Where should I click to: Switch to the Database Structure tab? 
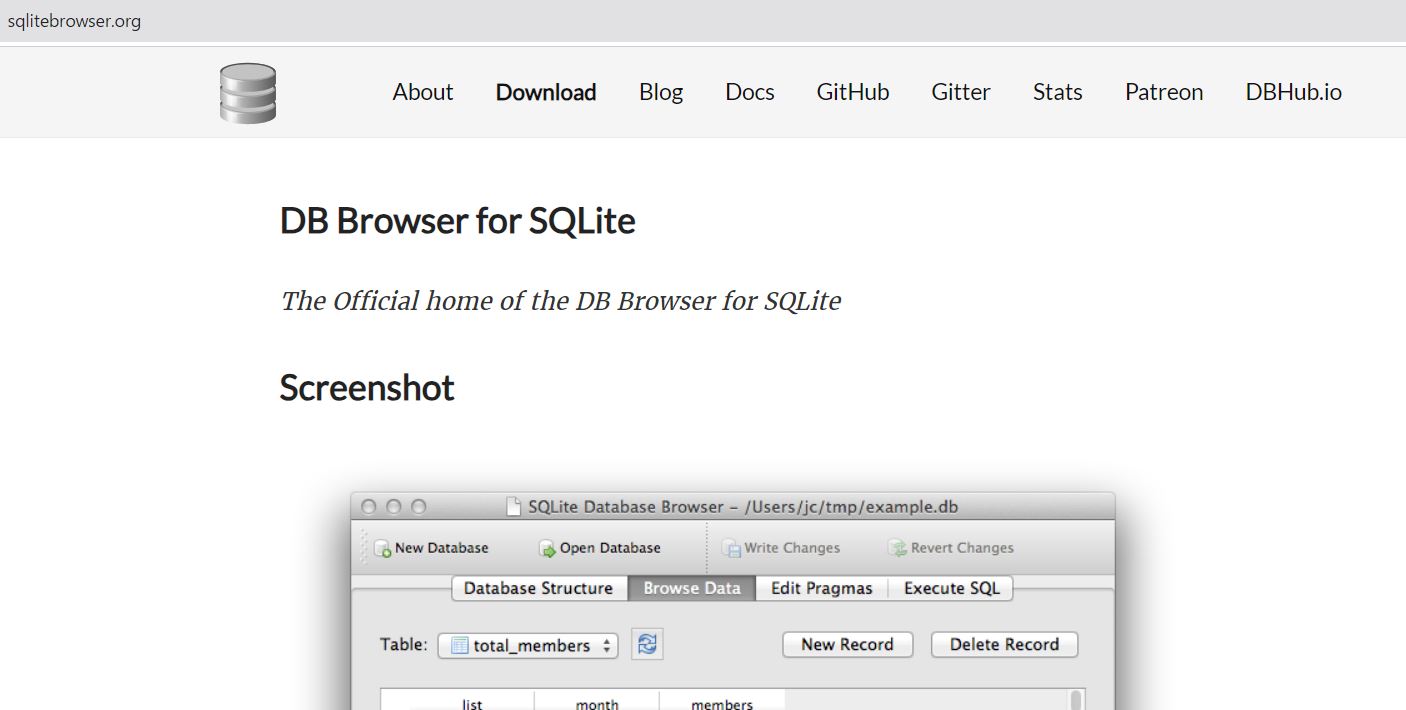538,588
